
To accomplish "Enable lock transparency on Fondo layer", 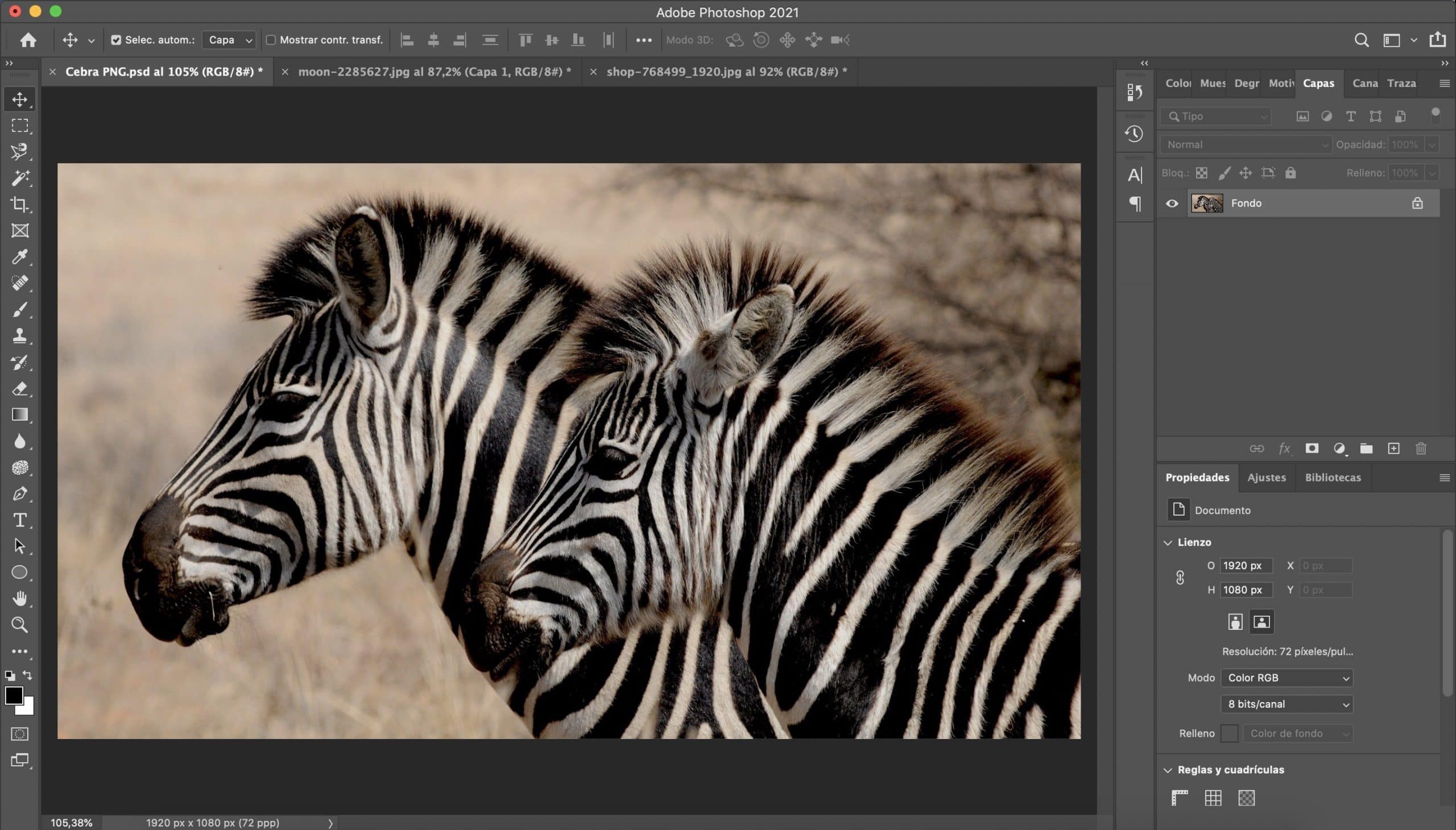I will pos(1202,172).
